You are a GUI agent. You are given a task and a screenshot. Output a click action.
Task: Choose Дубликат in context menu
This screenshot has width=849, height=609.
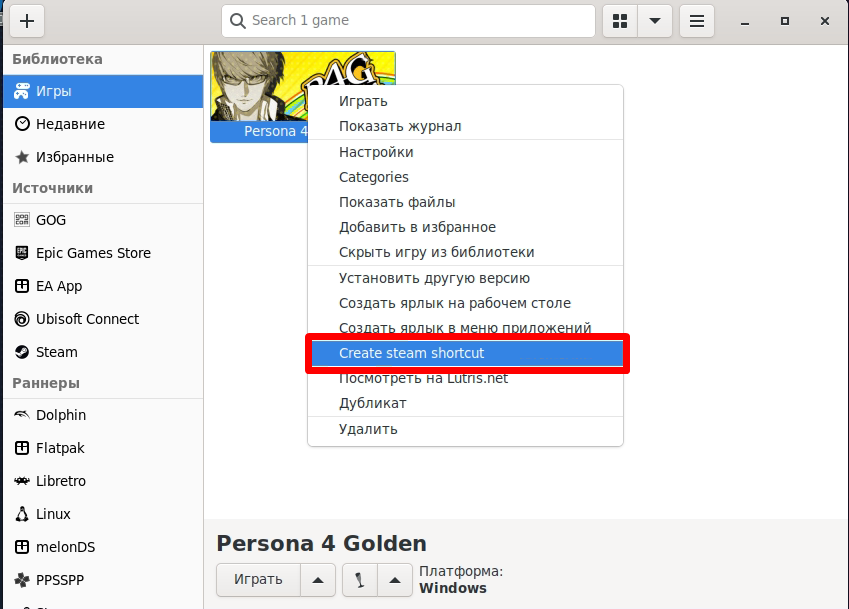[465, 403]
